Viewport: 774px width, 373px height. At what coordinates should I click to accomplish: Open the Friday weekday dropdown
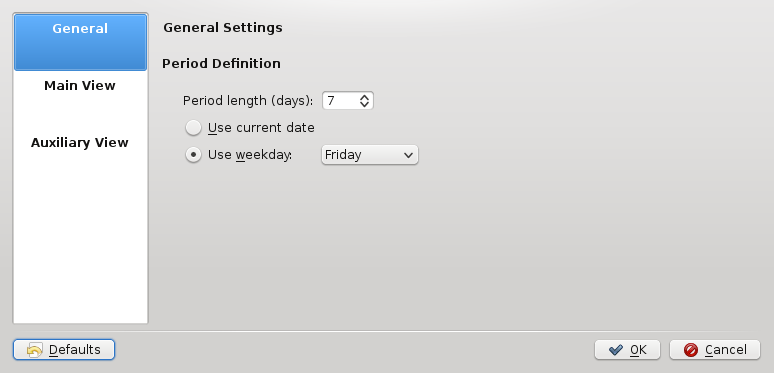pyautogui.click(x=370, y=154)
